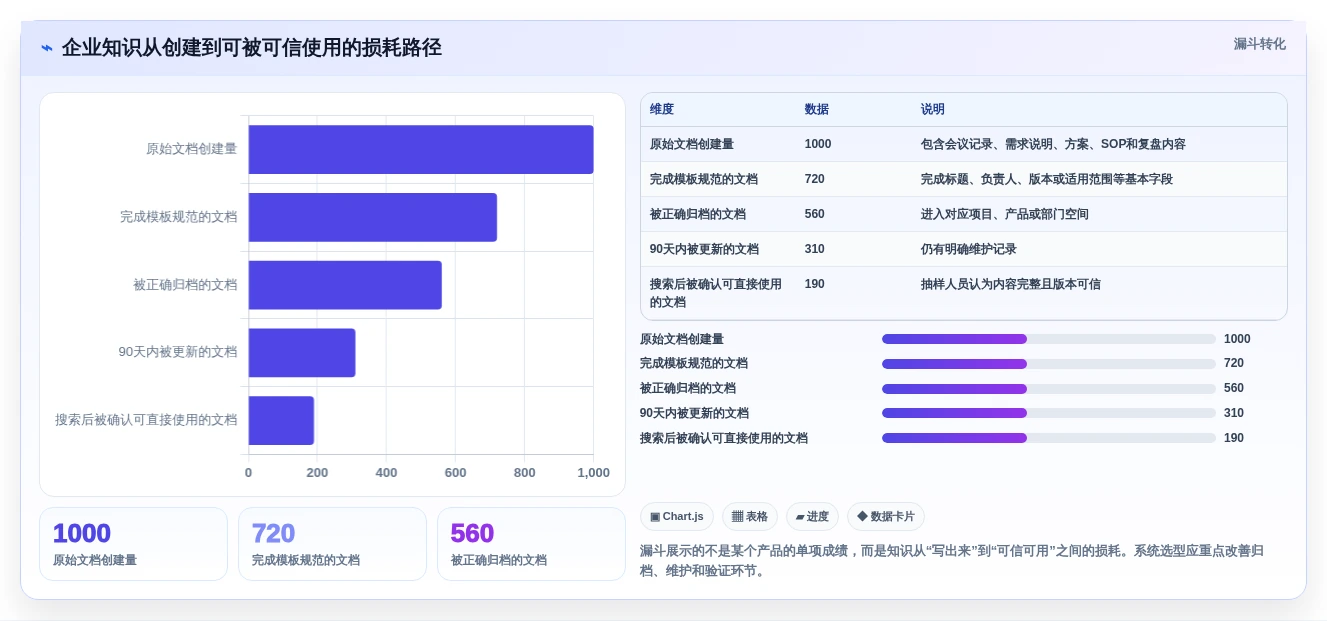This screenshot has height=621, width=1327.
Task: Click the x-axis tick label 400
Action: coord(386,473)
